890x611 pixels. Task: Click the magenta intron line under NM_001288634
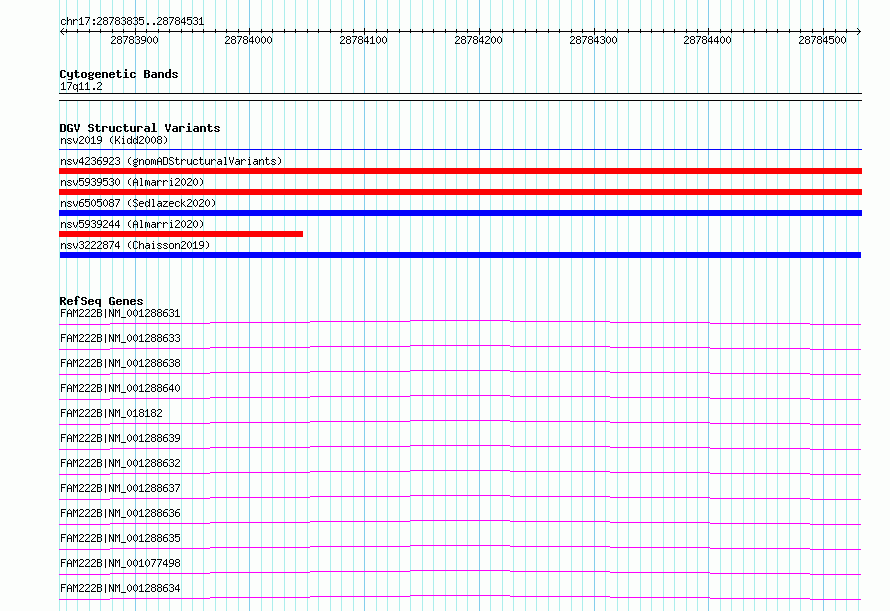point(460,596)
